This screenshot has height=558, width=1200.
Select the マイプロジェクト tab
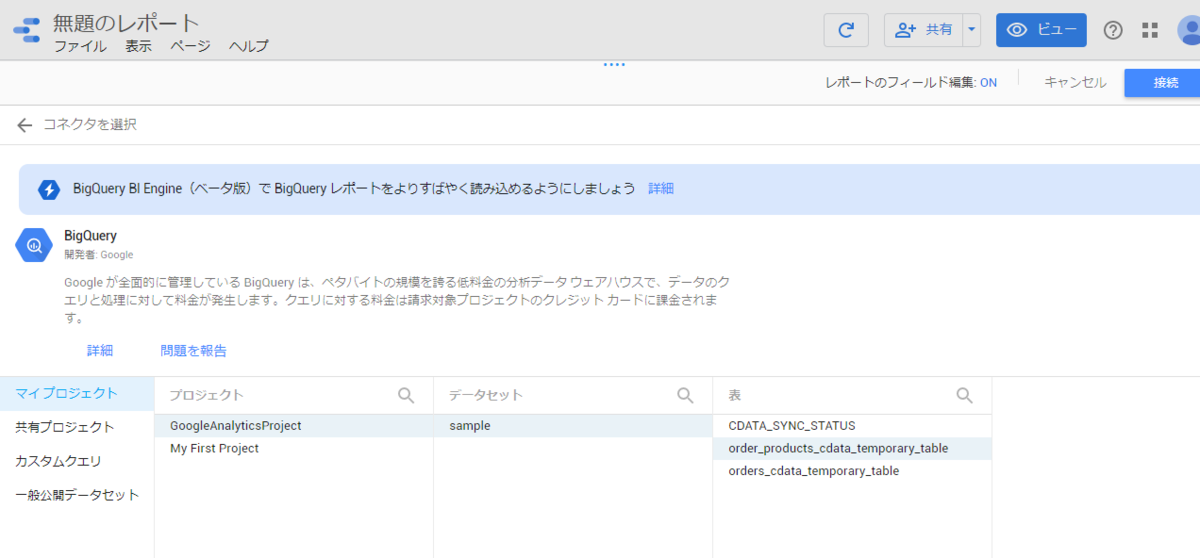coord(77,394)
